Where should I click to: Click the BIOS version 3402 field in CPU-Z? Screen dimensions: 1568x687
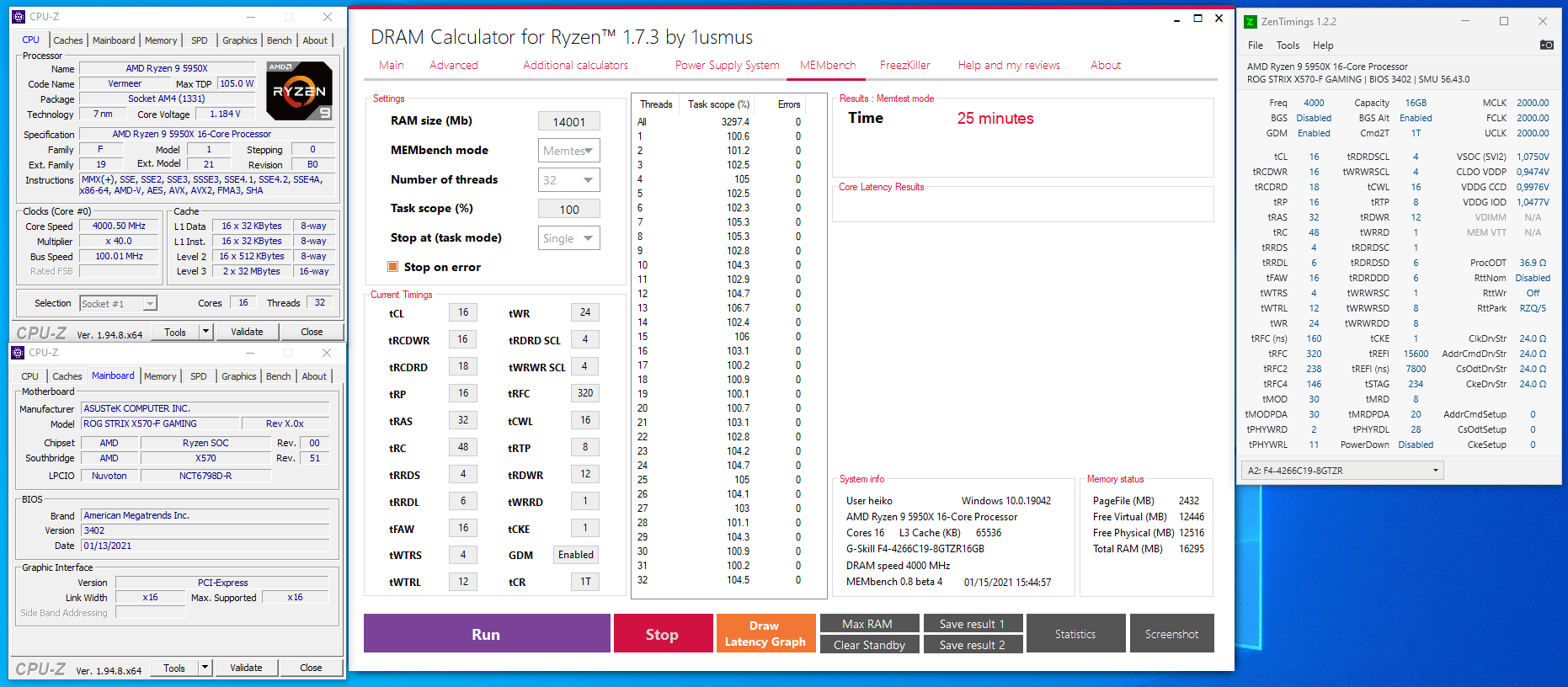tap(205, 530)
